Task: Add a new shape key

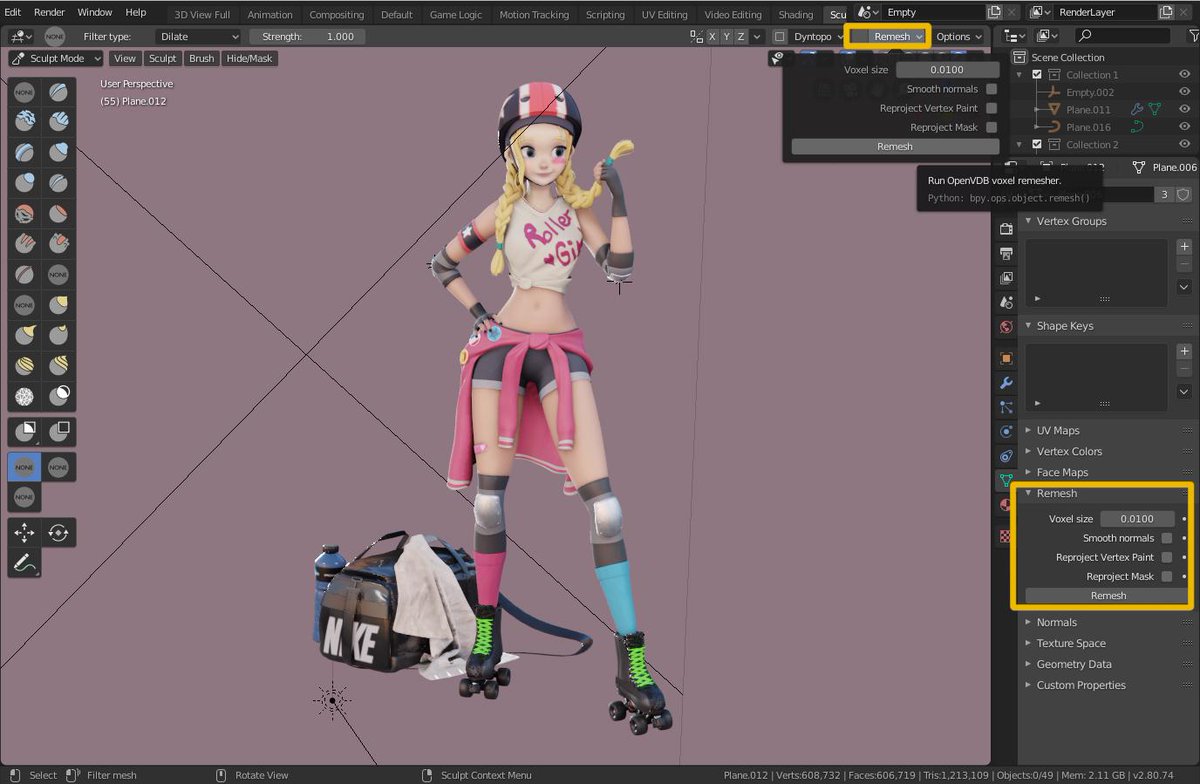Action: click(1184, 351)
